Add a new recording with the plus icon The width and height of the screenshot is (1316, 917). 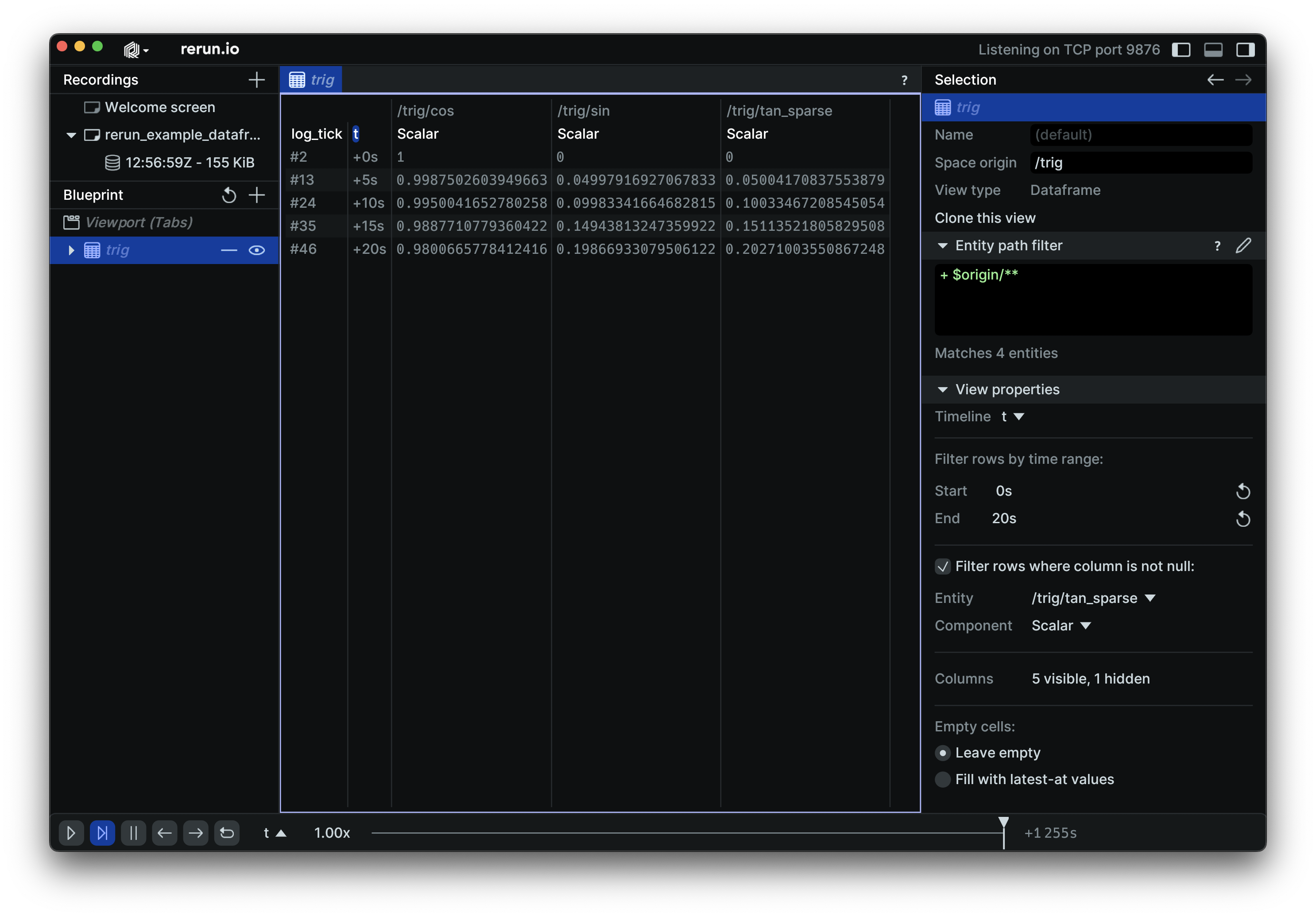tap(256, 80)
